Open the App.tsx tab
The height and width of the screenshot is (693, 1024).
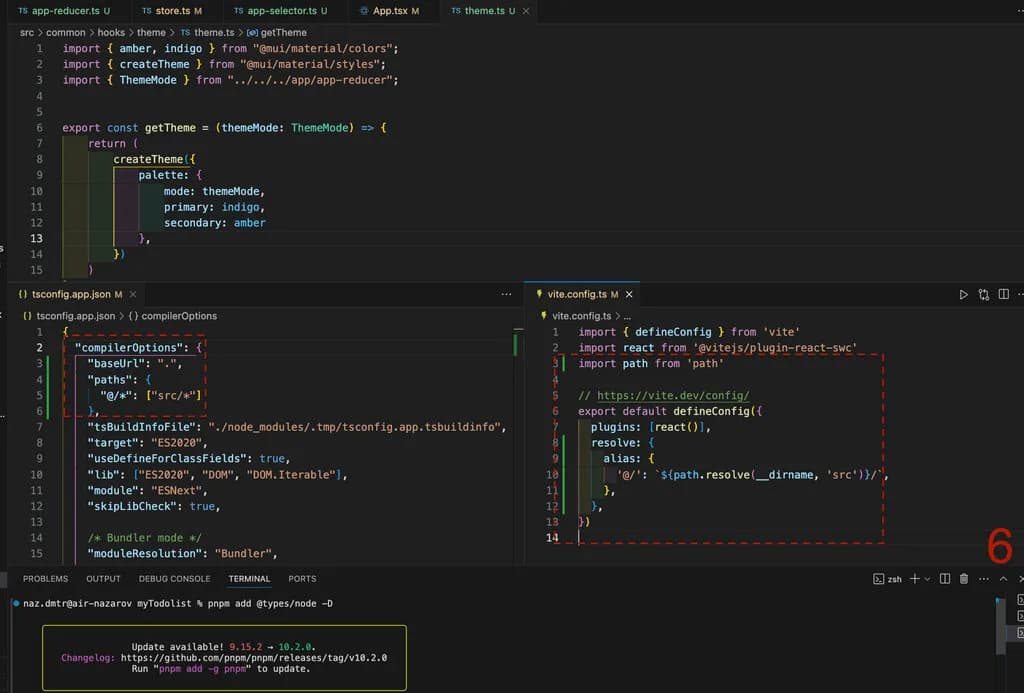(x=389, y=11)
